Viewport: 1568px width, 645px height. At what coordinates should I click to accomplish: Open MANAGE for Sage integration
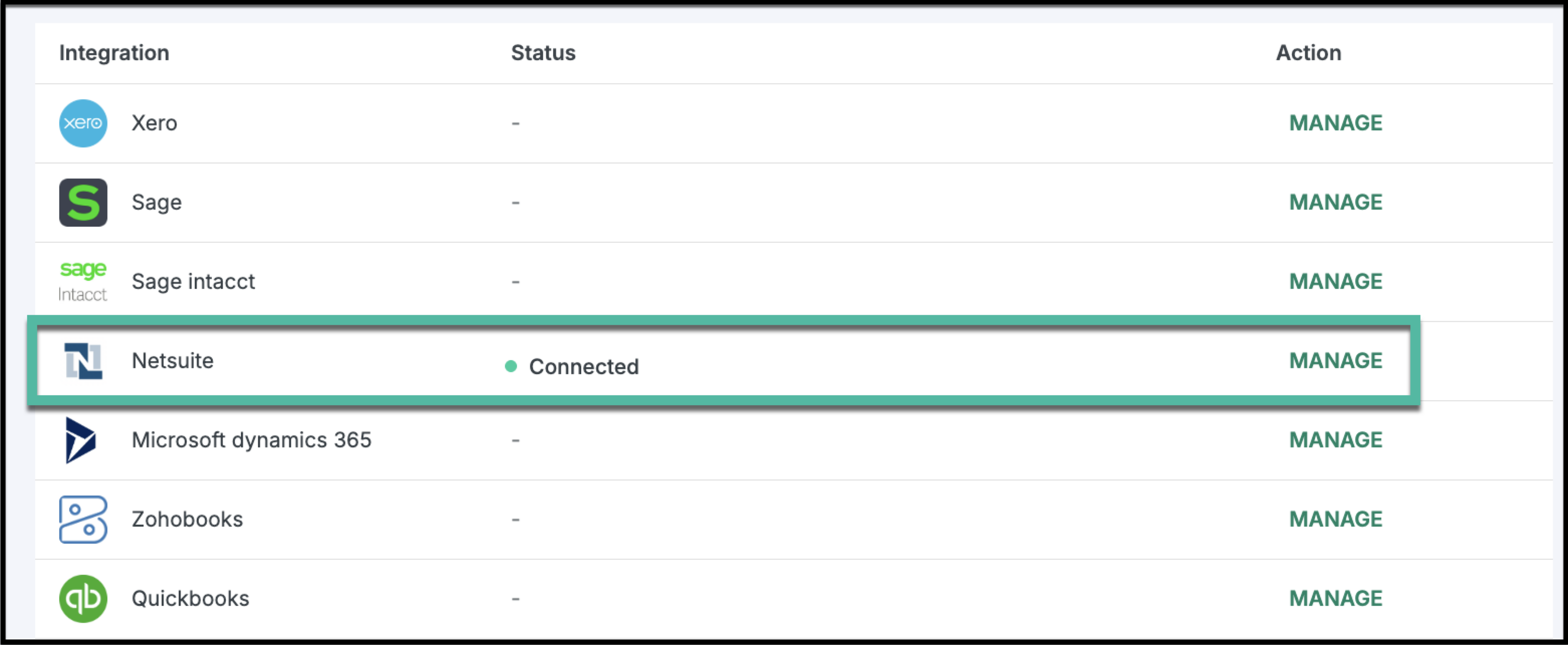[x=1336, y=202]
